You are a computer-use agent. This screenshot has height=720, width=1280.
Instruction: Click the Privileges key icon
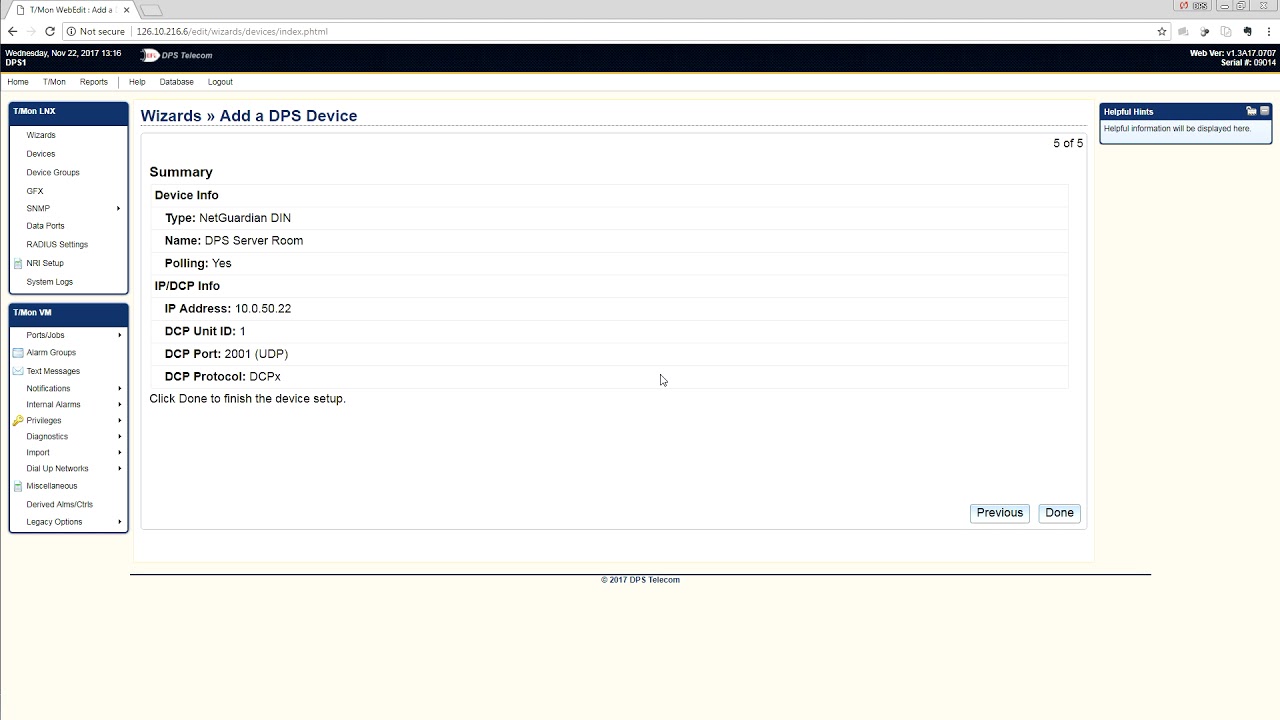point(18,420)
